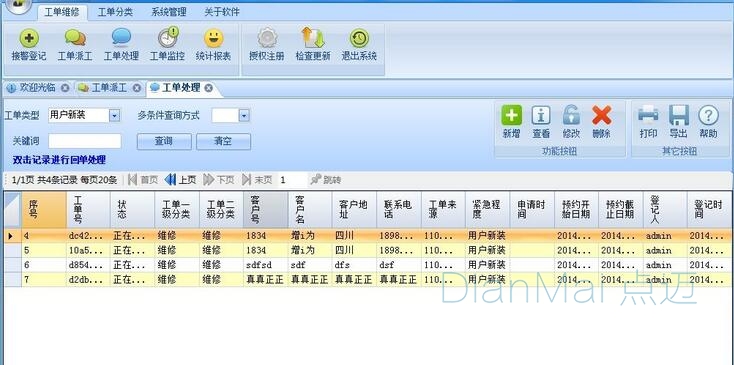Select row with 工单号 d854...
The height and width of the screenshot is (365, 734).
pos(367,265)
